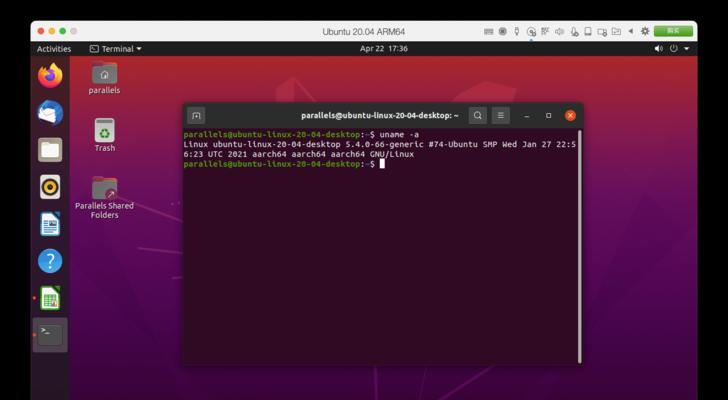Click the display settings icon in Parallels toolbar
This screenshot has width=728, height=400.
(x=602, y=32)
